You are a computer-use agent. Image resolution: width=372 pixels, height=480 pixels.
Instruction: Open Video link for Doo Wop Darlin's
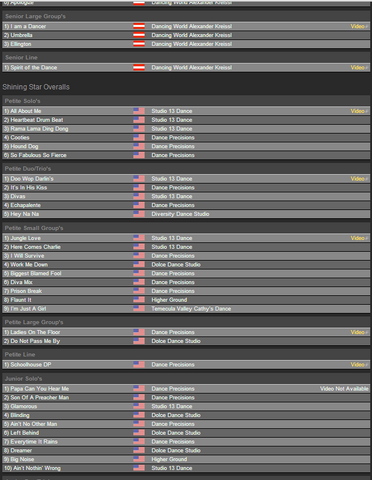pyautogui.click(x=359, y=179)
